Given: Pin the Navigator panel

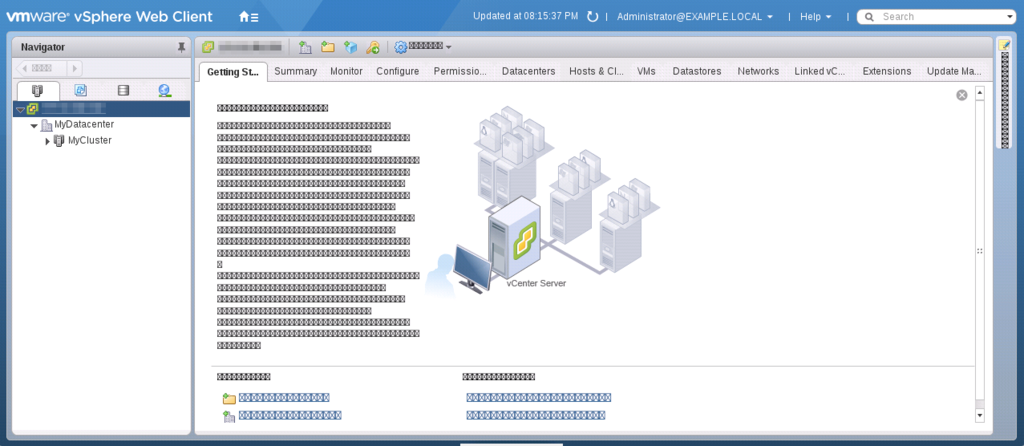Looking at the screenshot, I should pyautogui.click(x=182, y=47).
